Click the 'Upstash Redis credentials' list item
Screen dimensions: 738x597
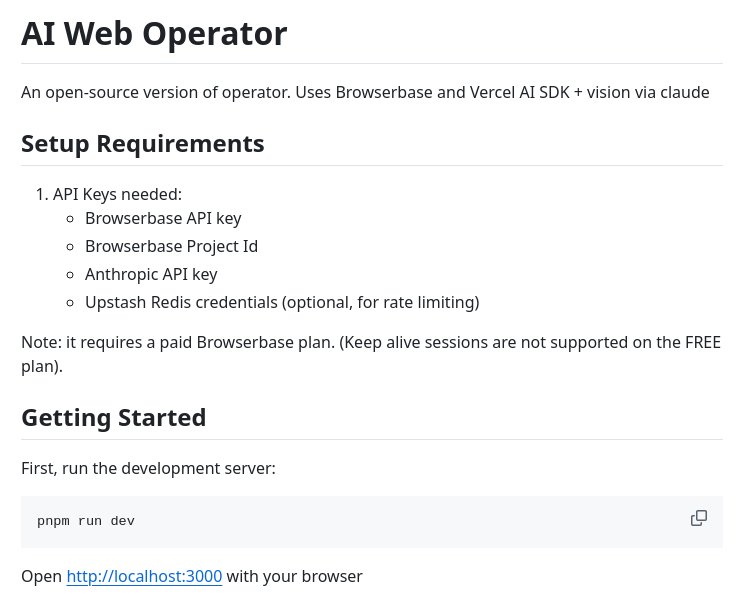coord(282,302)
